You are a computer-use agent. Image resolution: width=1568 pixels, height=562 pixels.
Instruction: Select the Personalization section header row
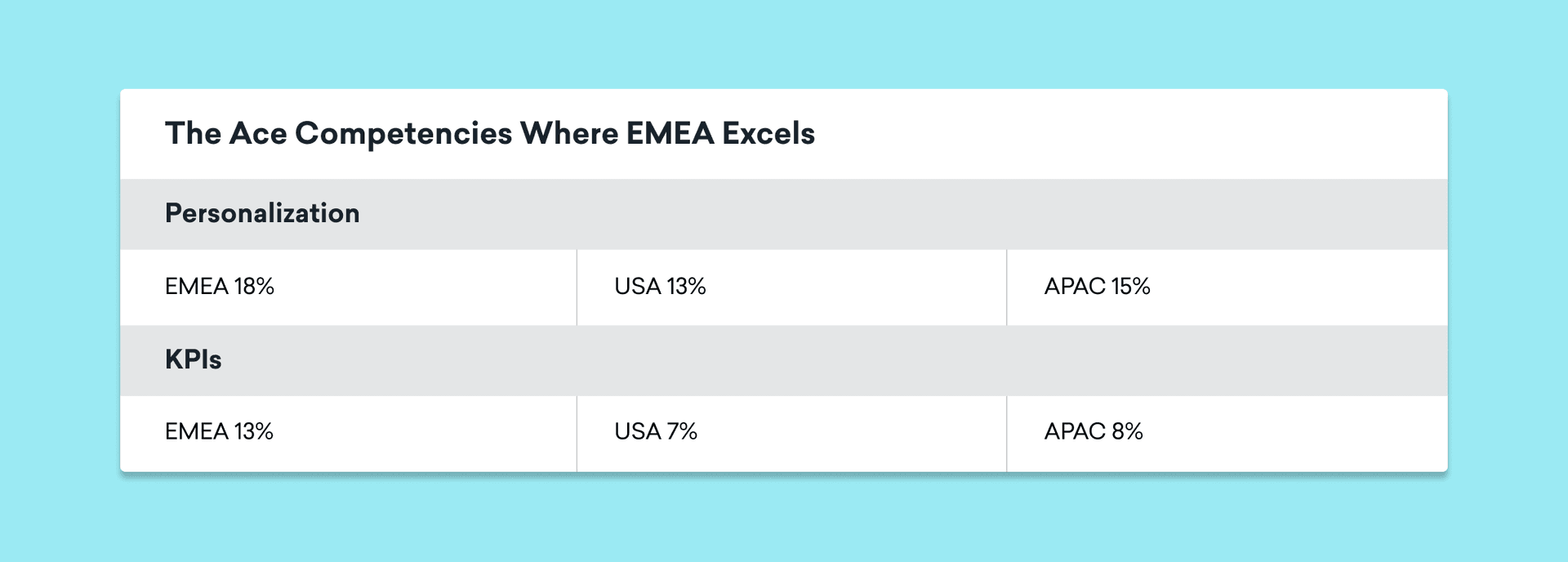pos(783,214)
